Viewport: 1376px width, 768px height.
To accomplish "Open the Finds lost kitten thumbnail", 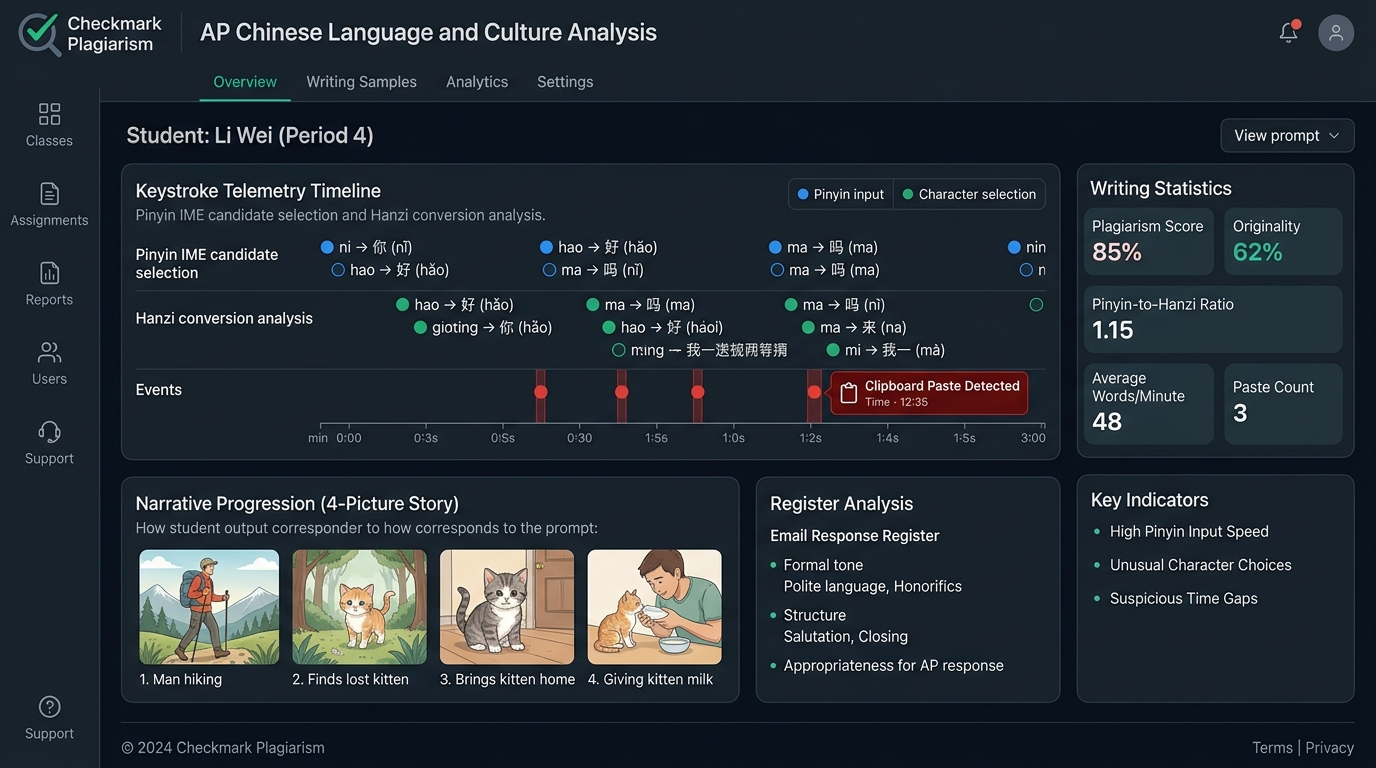I will tap(359, 607).
